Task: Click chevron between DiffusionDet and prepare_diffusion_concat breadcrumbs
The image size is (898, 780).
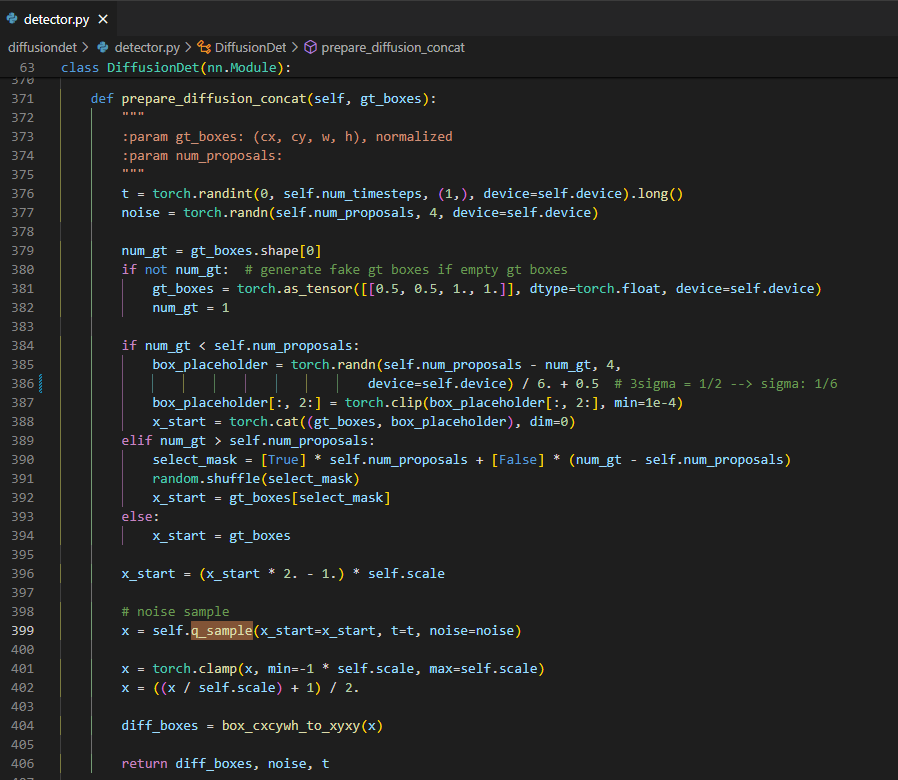Action: point(294,47)
